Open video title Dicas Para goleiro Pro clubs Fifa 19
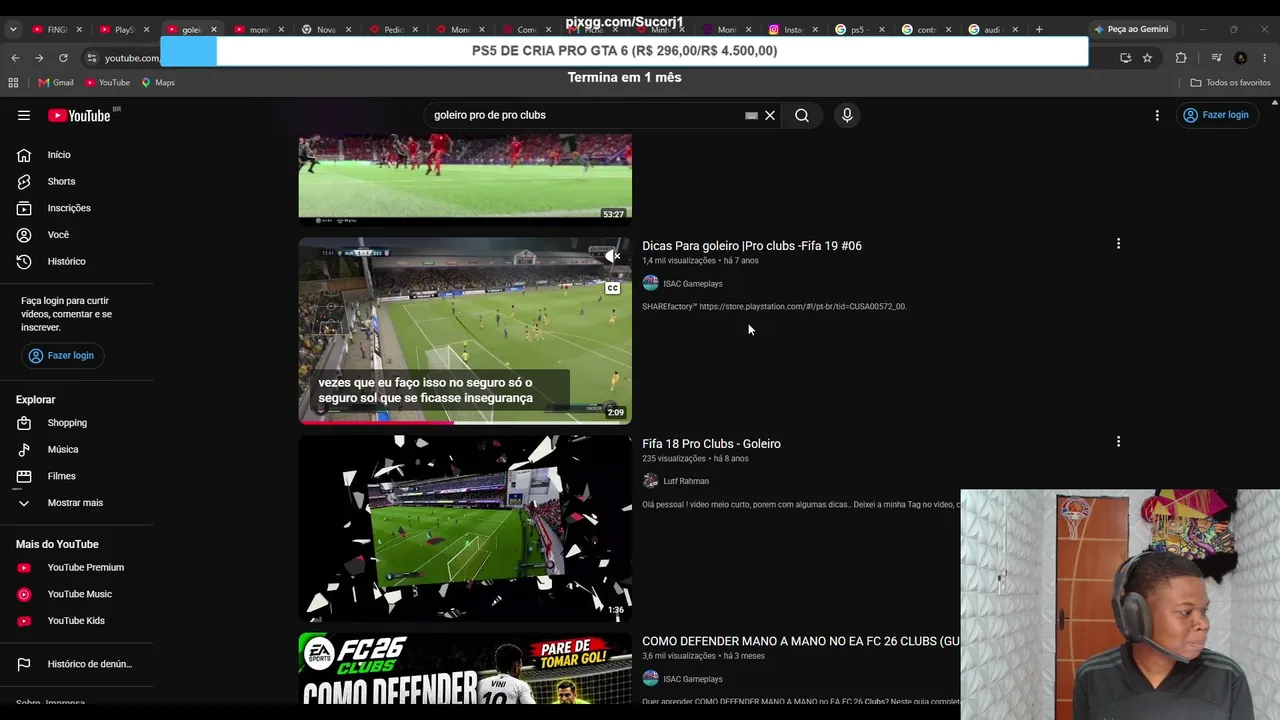The height and width of the screenshot is (720, 1280). click(752, 246)
